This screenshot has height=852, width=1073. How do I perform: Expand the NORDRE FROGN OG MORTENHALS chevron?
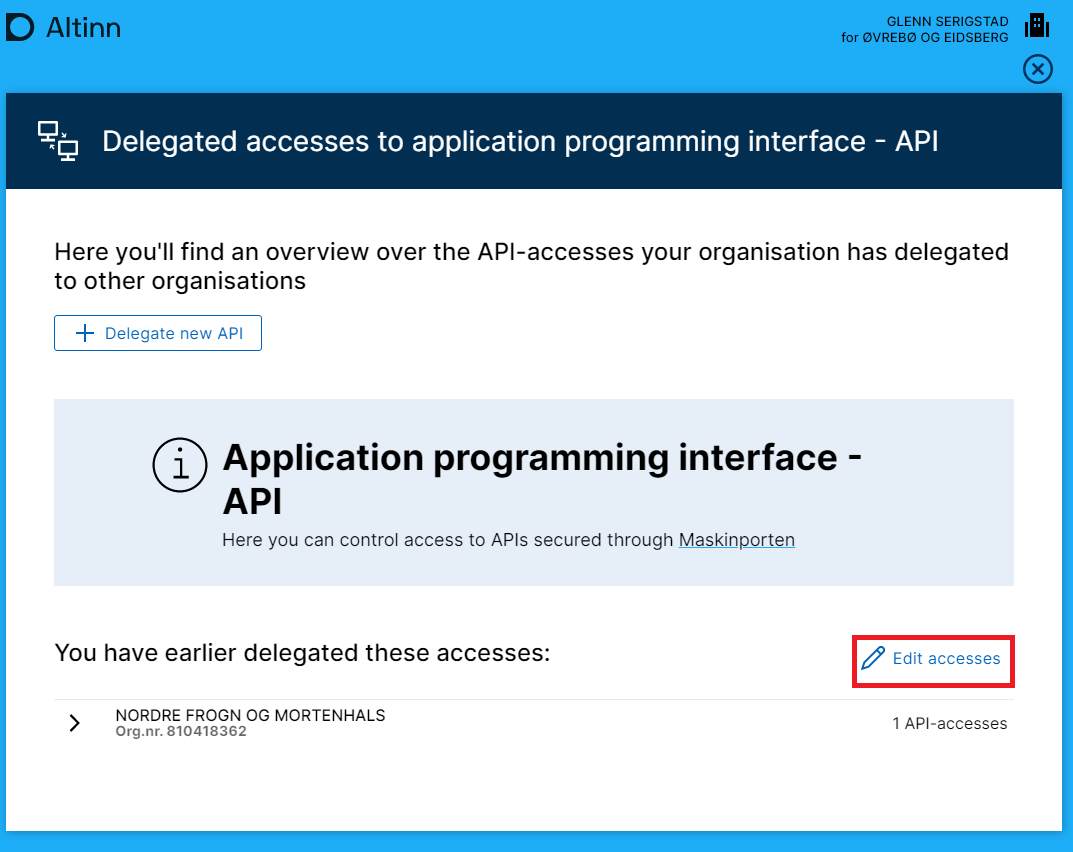[x=75, y=723]
